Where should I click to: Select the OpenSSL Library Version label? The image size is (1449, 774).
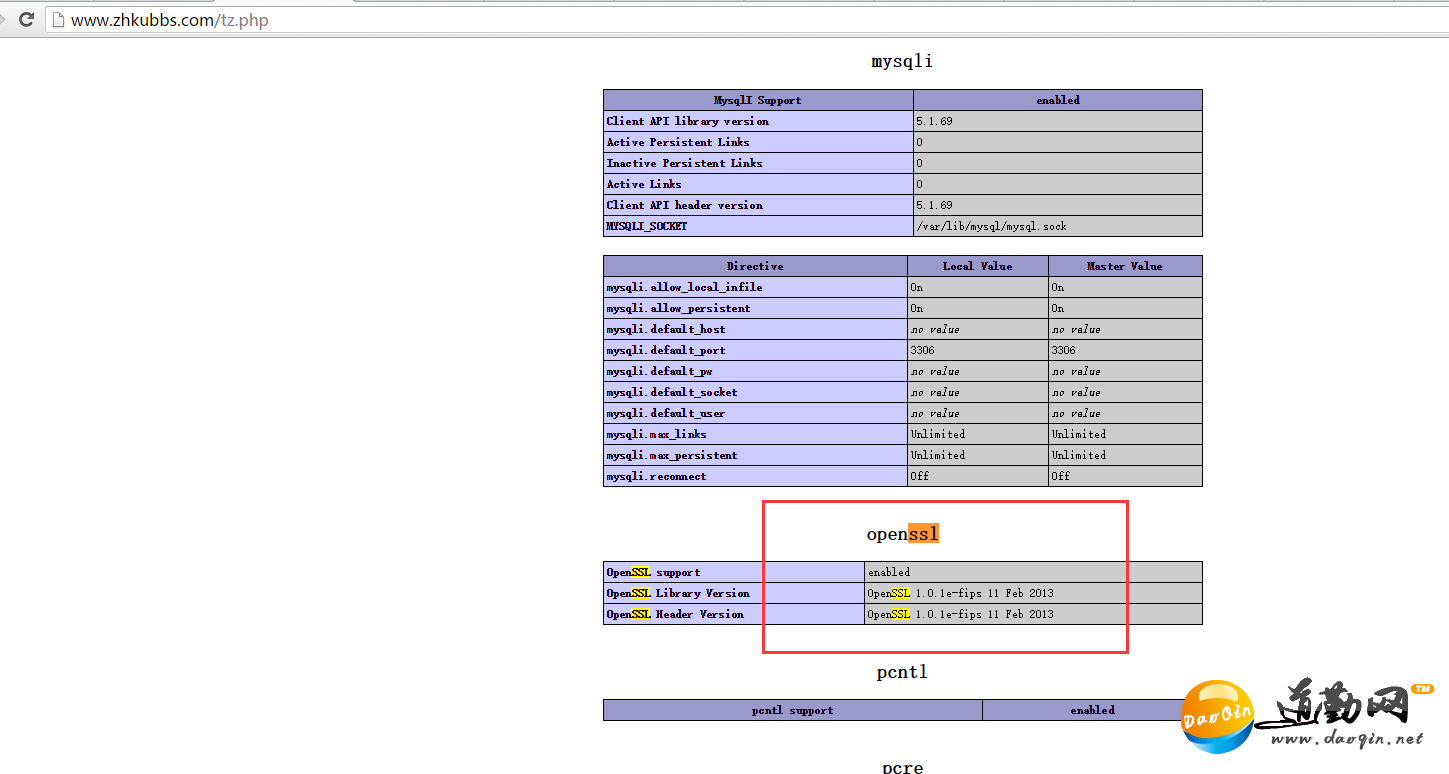678,593
